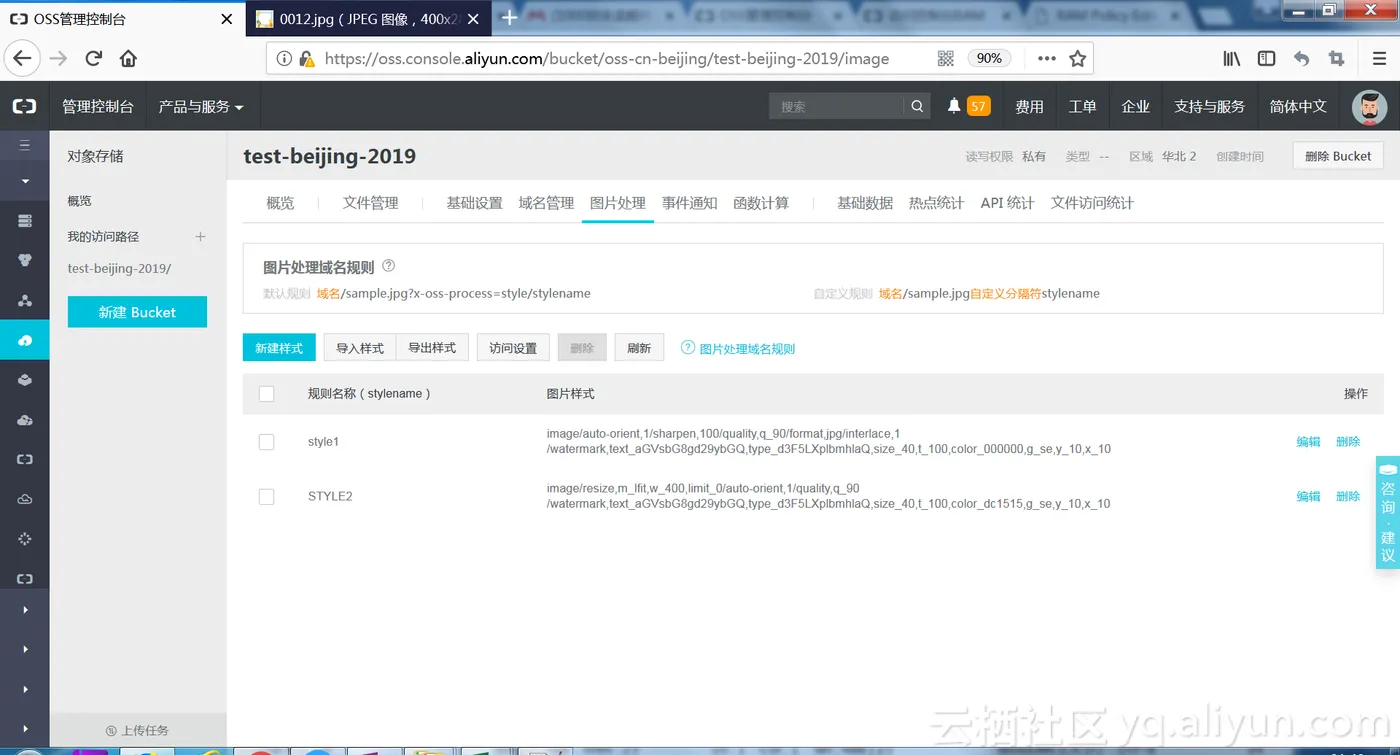
Task: Open the Firefox hamburger menu
Action: click(x=1379, y=59)
